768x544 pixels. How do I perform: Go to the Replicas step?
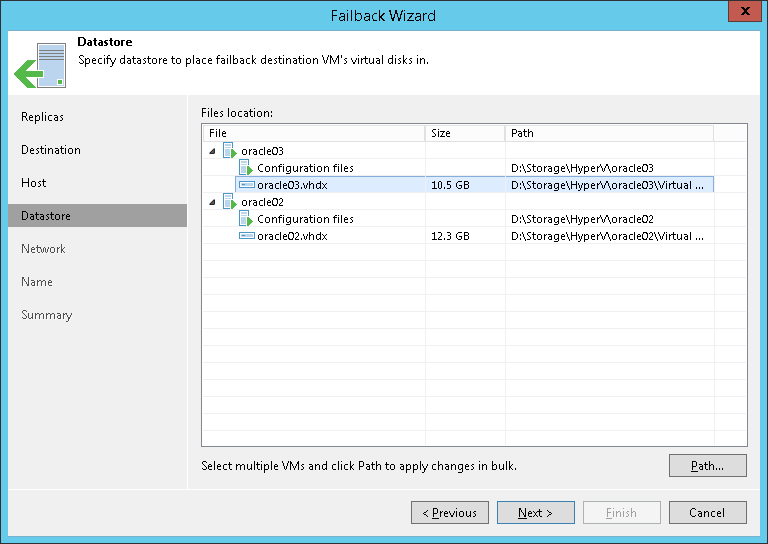(42, 117)
